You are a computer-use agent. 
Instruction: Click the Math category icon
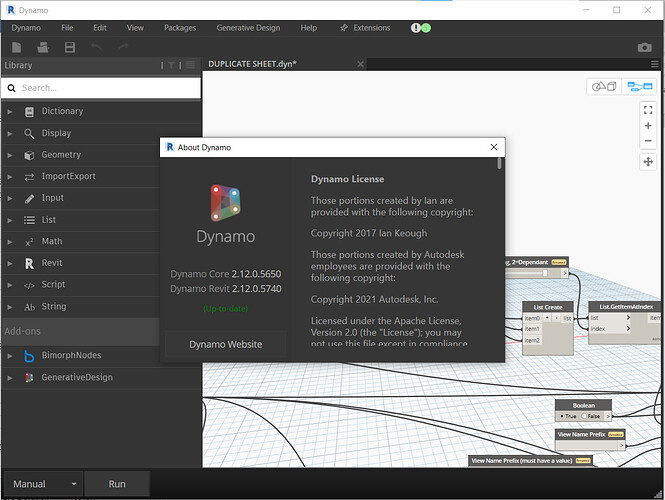coord(29,242)
